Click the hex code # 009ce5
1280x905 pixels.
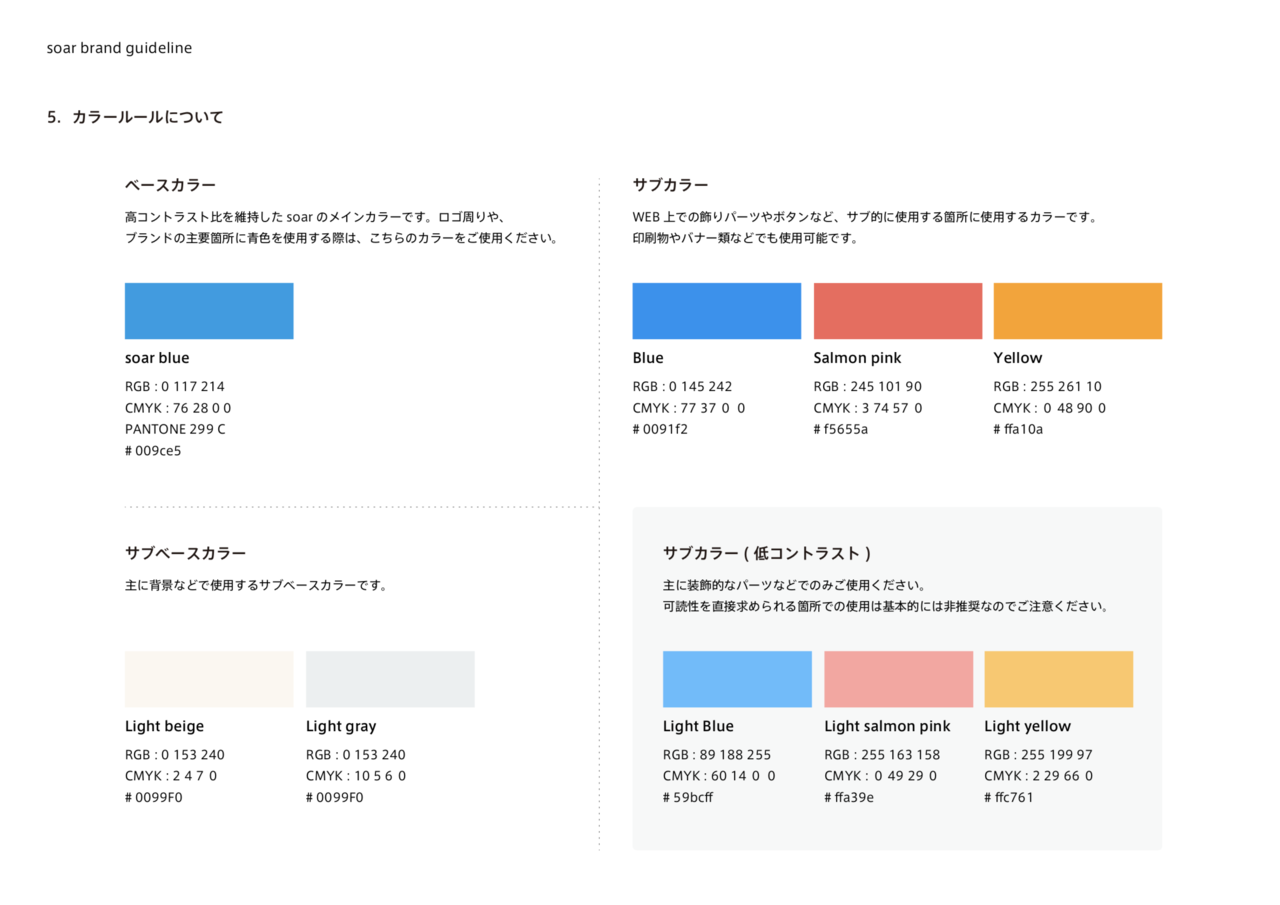[x=153, y=451]
